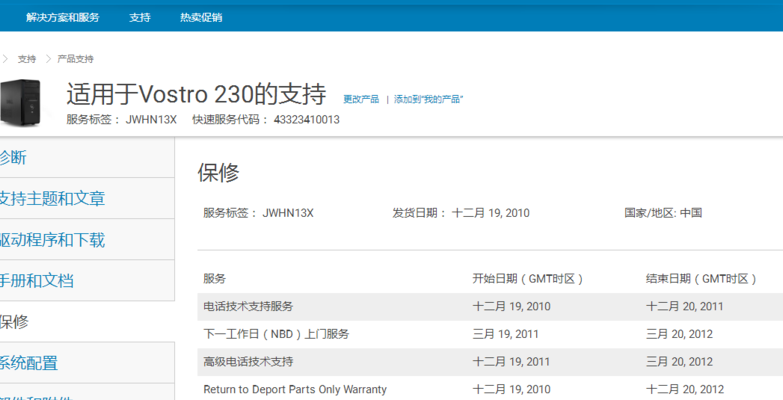Open the 解决方案和服务 menu
The width and height of the screenshot is (783, 400).
pos(63,17)
